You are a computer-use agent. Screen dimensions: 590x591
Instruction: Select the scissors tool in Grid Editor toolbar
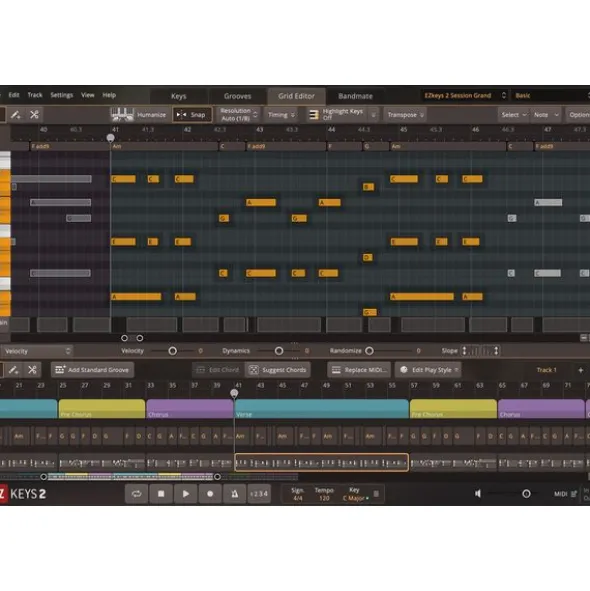tap(34, 115)
